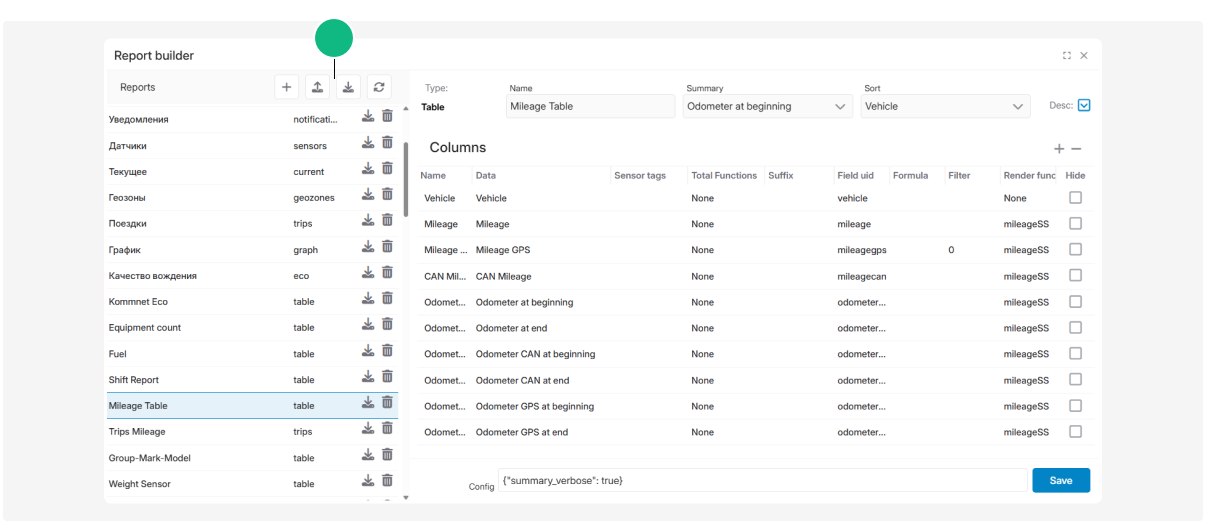Close the Report builder dialog
The height and width of the screenshot is (524, 1206).
(x=1084, y=56)
